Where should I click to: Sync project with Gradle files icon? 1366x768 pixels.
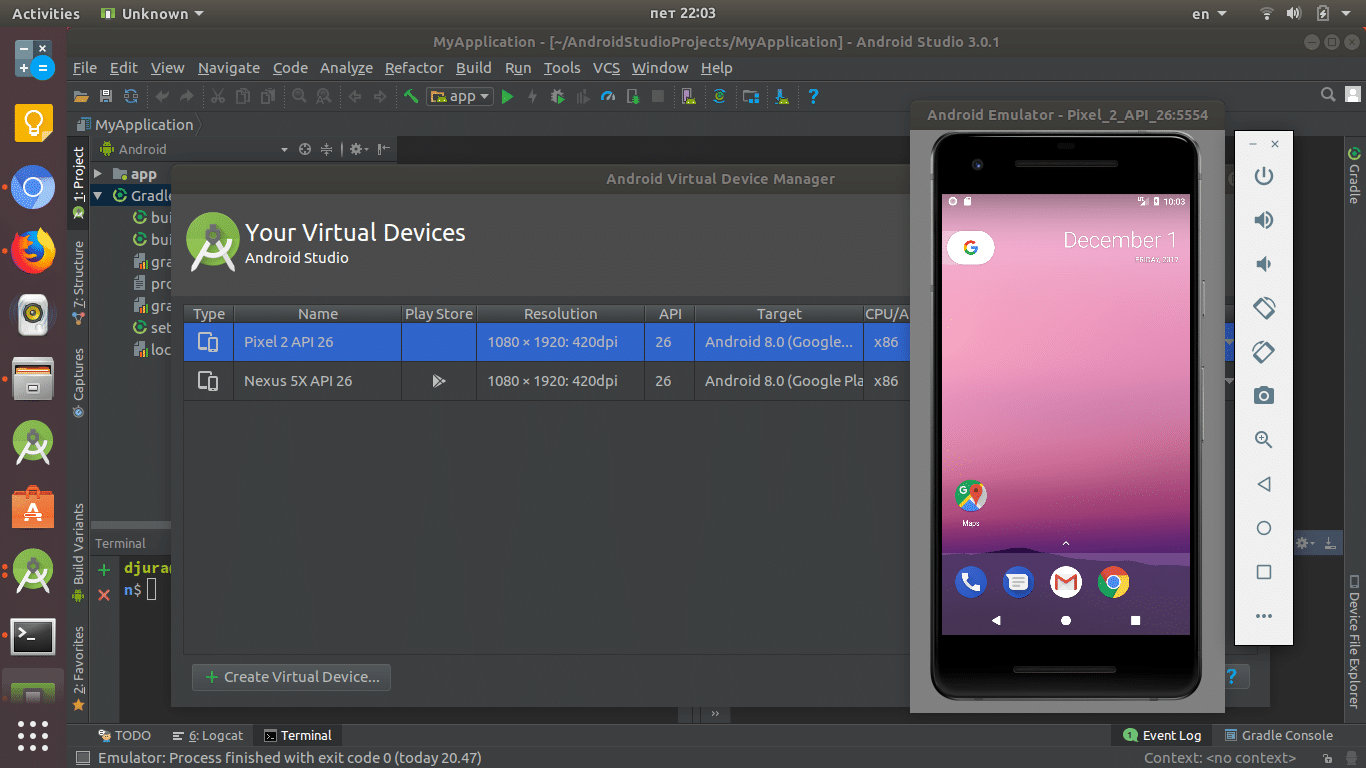[719, 96]
